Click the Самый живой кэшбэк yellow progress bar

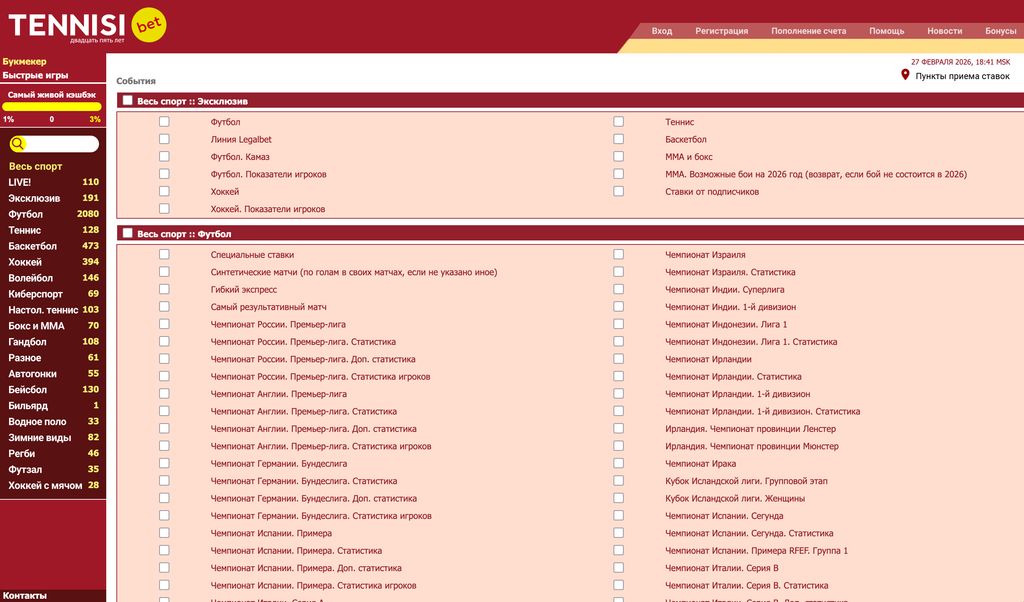pos(52,106)
